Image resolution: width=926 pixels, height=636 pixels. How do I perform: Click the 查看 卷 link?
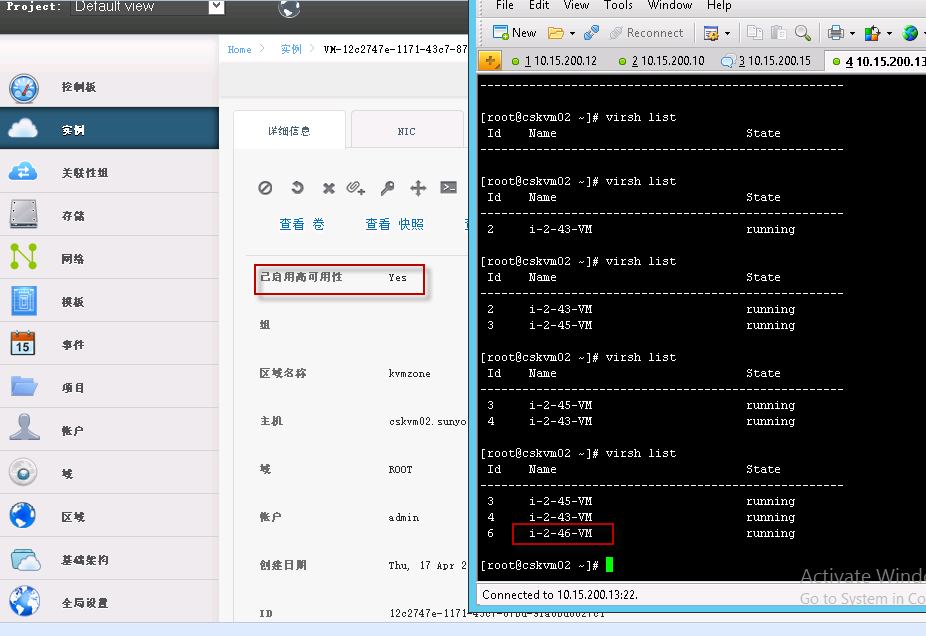point(302,224)
